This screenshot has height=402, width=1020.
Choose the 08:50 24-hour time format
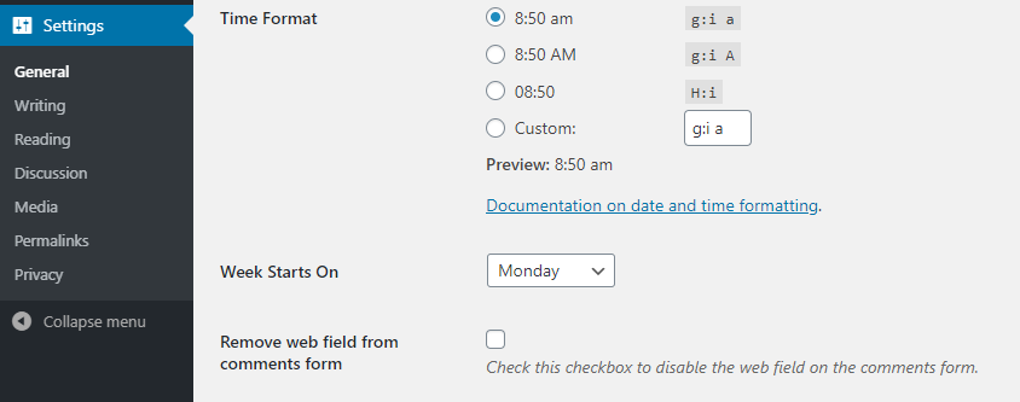point(495,91)
